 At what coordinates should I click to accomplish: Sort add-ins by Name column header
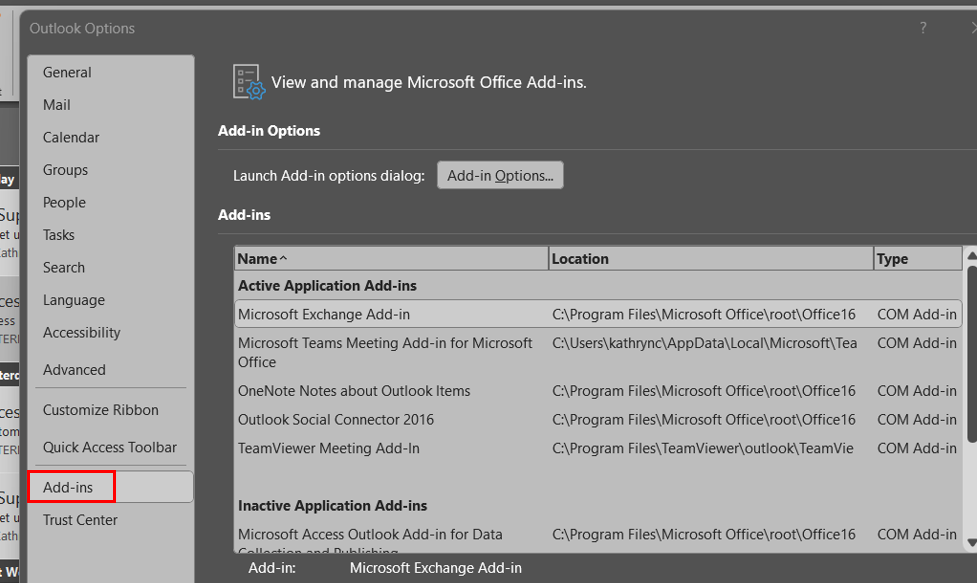click(391, 258)
